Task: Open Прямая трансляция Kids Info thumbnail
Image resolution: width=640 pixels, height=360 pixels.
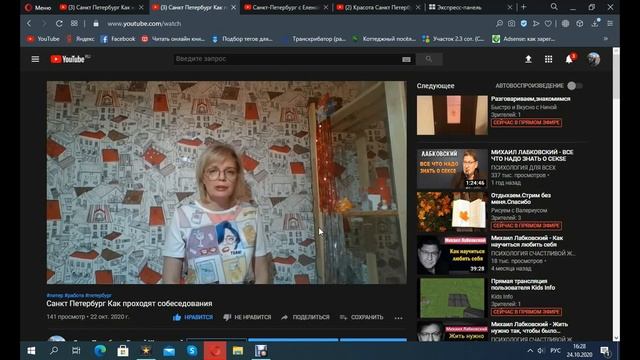Action: point(452,298)
